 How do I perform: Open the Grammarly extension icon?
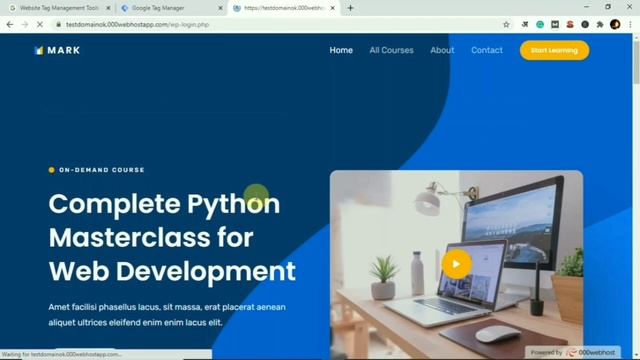[540, 24]
